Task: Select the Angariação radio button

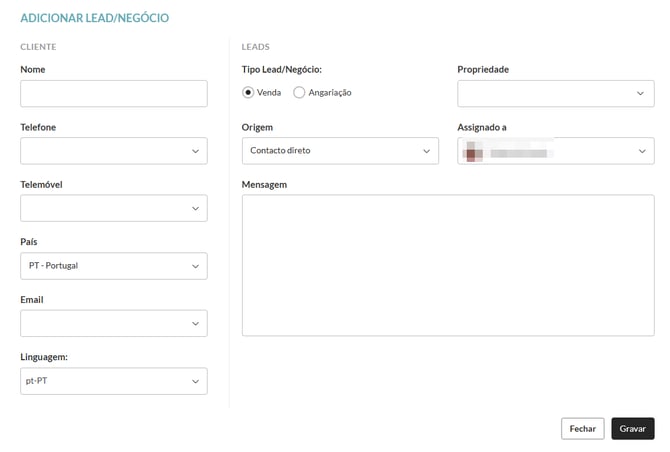Action: (x=299, y=93)
